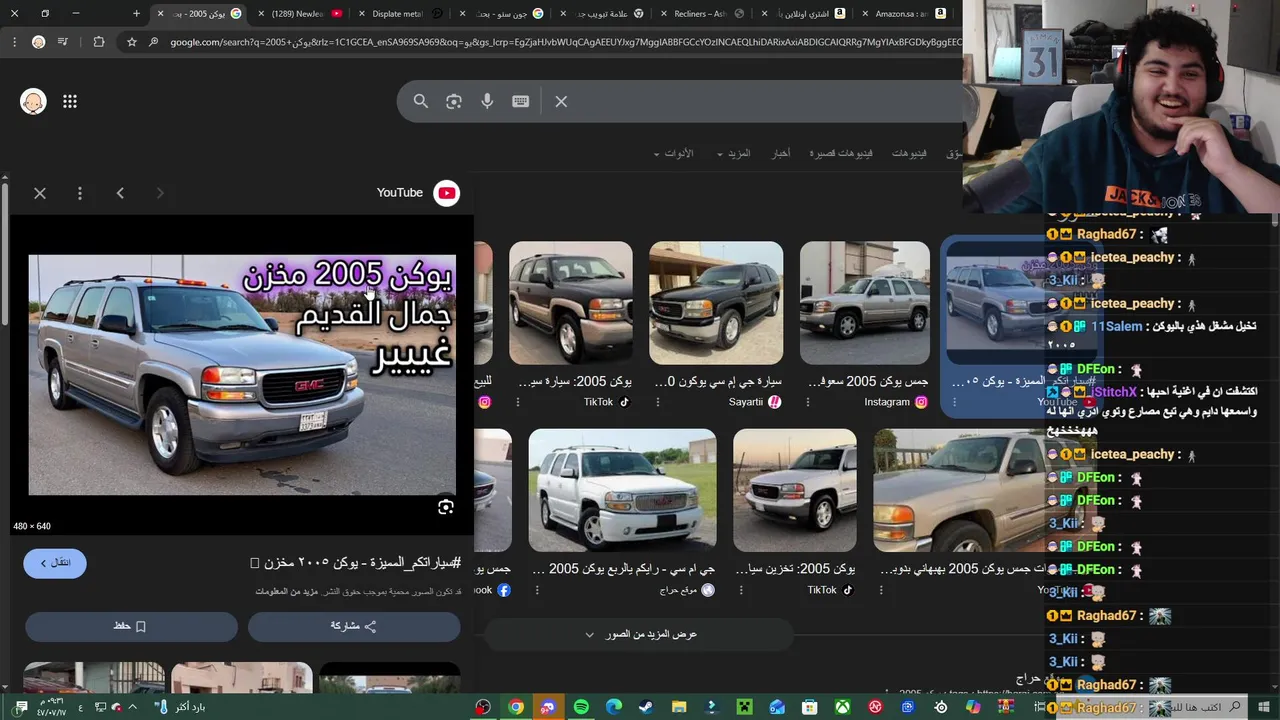Image resolution: width=1280 pixels, height=720 pixels.
Task: Open Minecraft from the taskbar
Action: [744, 707]
